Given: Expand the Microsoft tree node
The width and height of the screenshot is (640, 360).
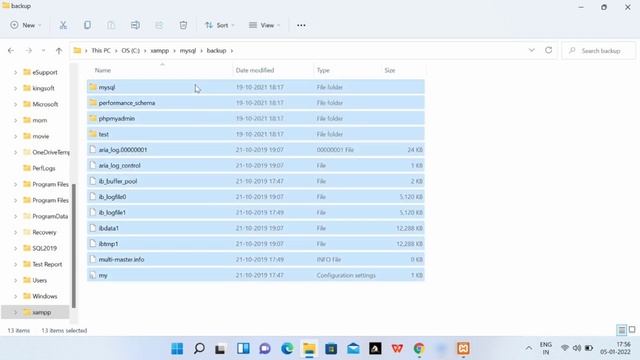Looking at the screenshot, I should tap(16, 104).
